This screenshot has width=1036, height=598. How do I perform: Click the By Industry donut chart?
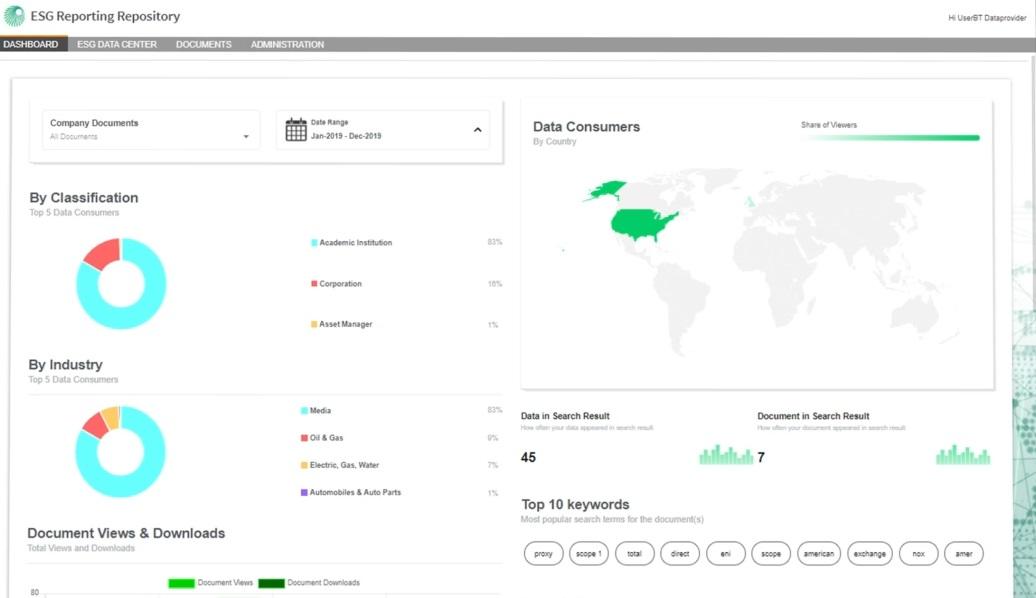[x=120, y=451]
